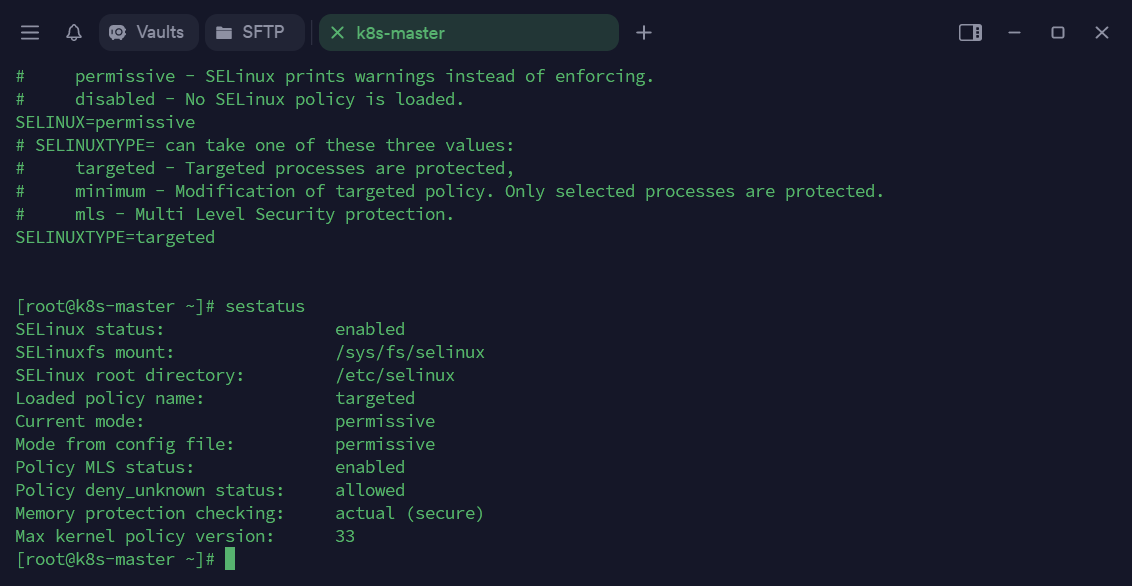Maximize the terminal window
1132x586 pixels.
(x=1058, y=33)
